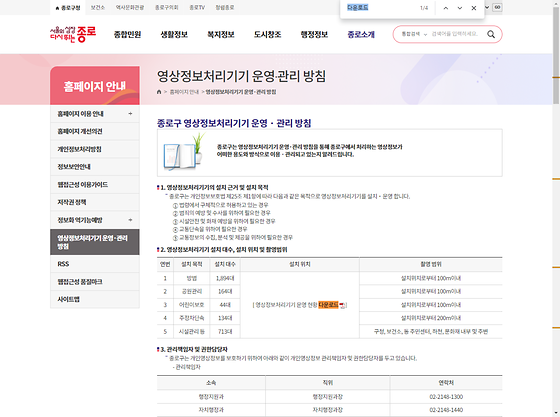The width and height of the screenshot is (560, 417).
Task: Select the 종로TV top tab
Action: [197, 7]
